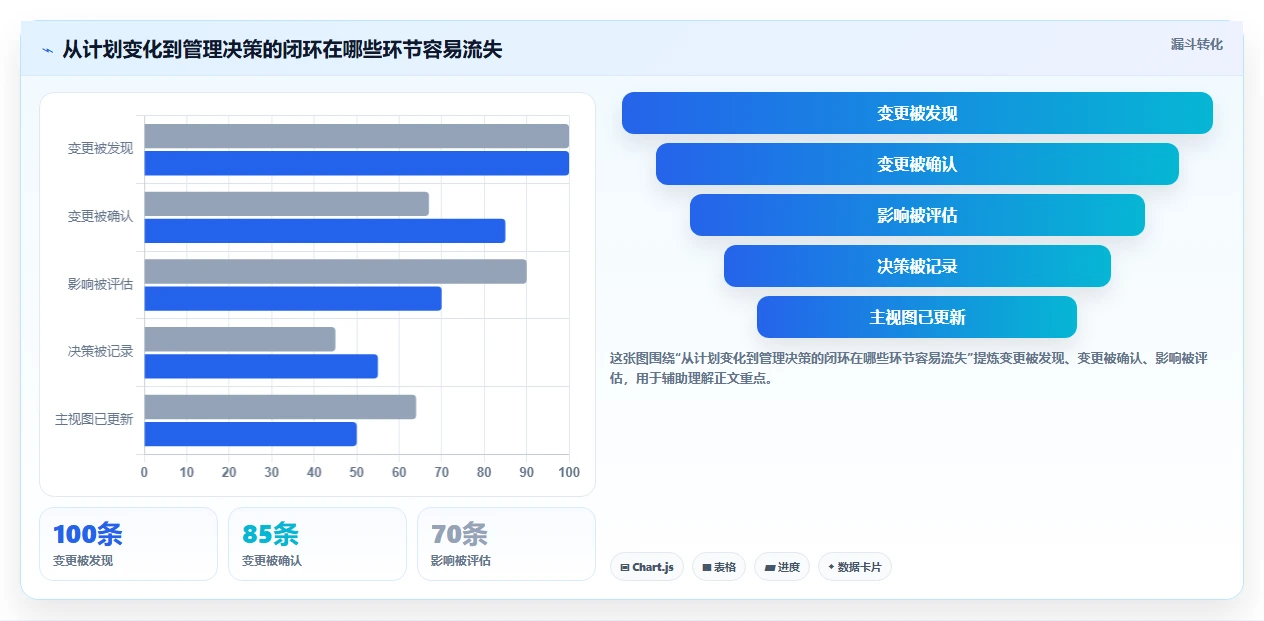The image size is (1264, 621).
Task: Select the 变更被确认 funnel stage
Action: click(x=917, y=164)
